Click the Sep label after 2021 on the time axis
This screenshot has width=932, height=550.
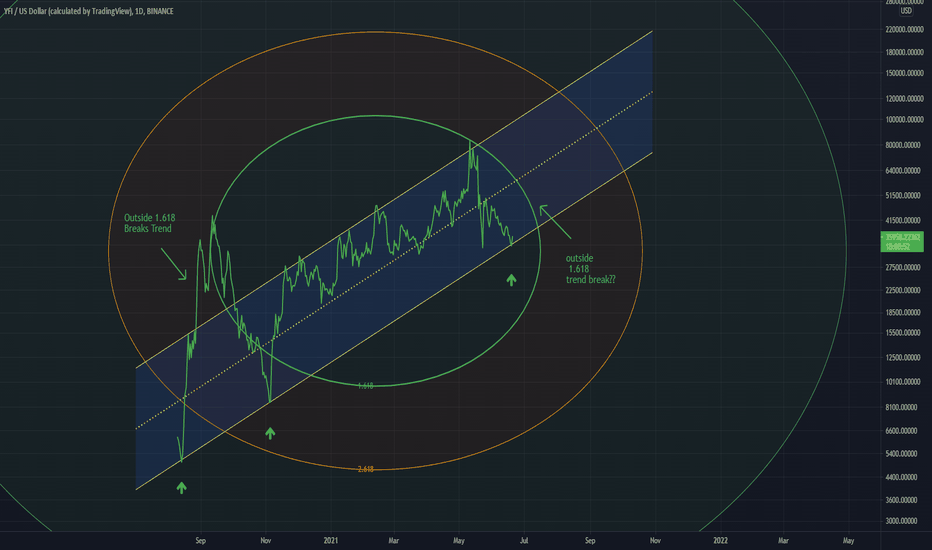590,540
